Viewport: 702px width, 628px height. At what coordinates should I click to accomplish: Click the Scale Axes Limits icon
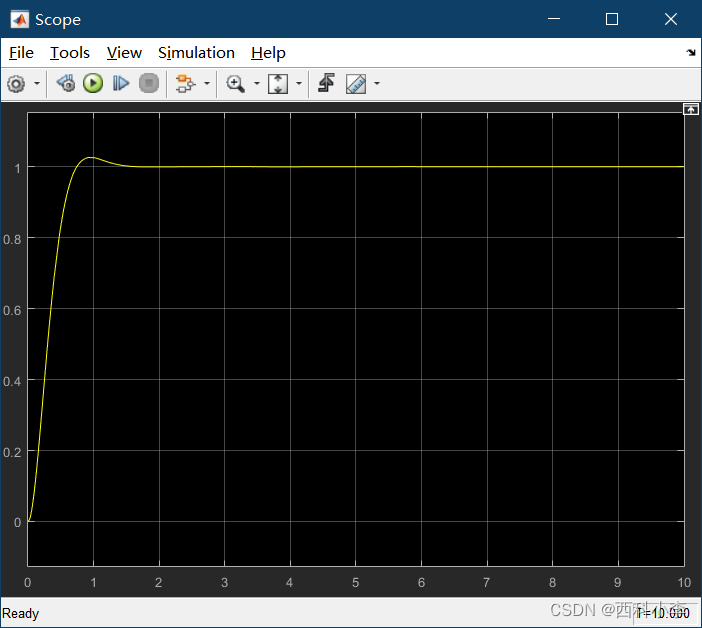(x=278, y=84)
